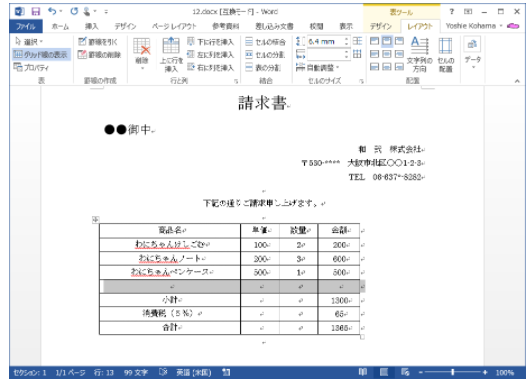Open セルのサイズ group dialog launcher
The image size is (528, 388).
[x=361, y=81]
